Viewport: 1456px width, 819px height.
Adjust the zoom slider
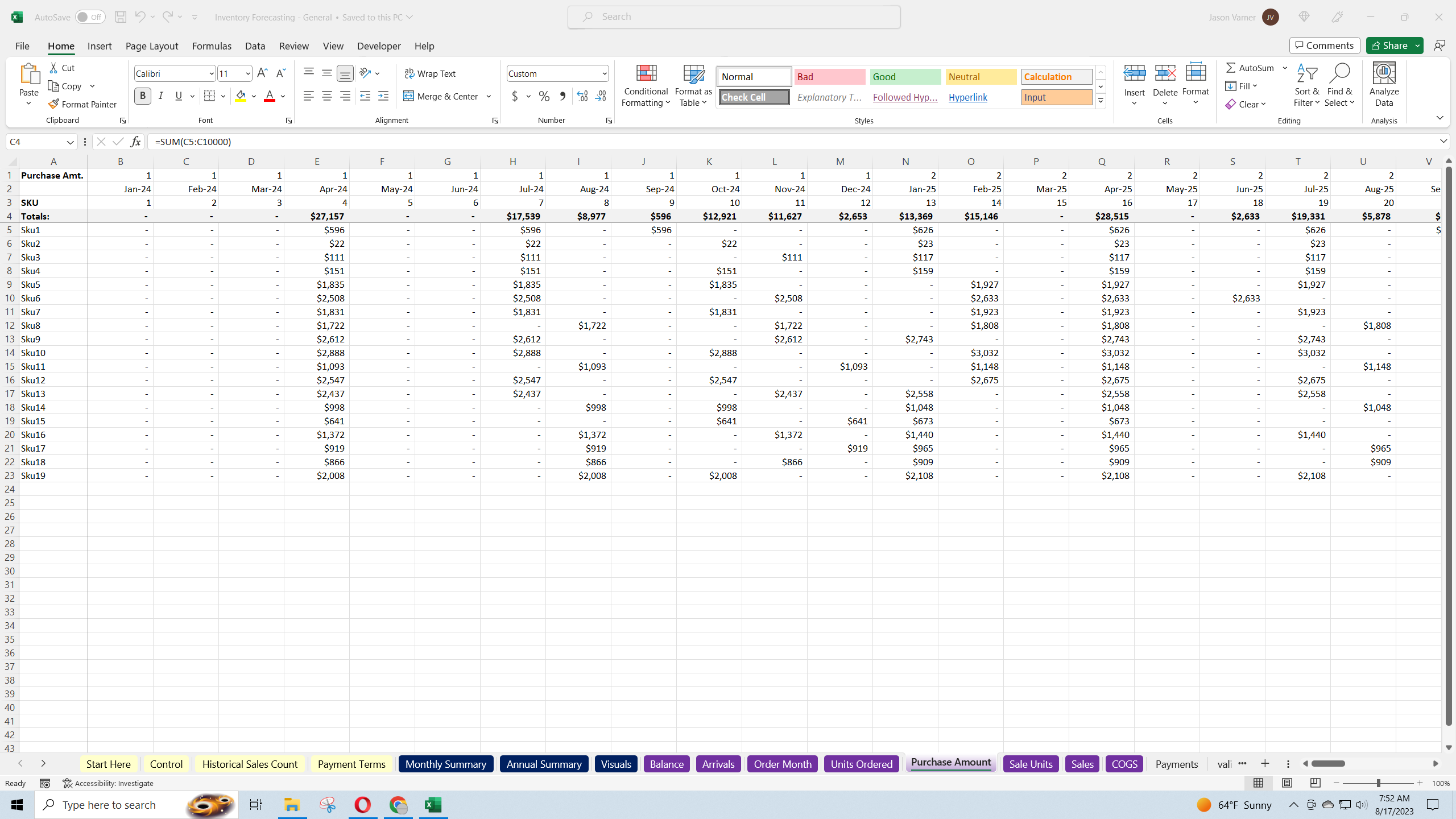click(1379, 783)
